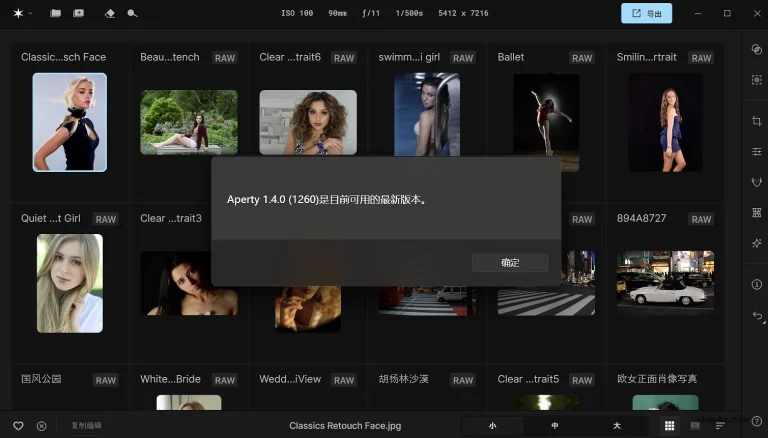Select small thumbnail size 小
This screenshot has height=438, width=768.
[493, 426]
